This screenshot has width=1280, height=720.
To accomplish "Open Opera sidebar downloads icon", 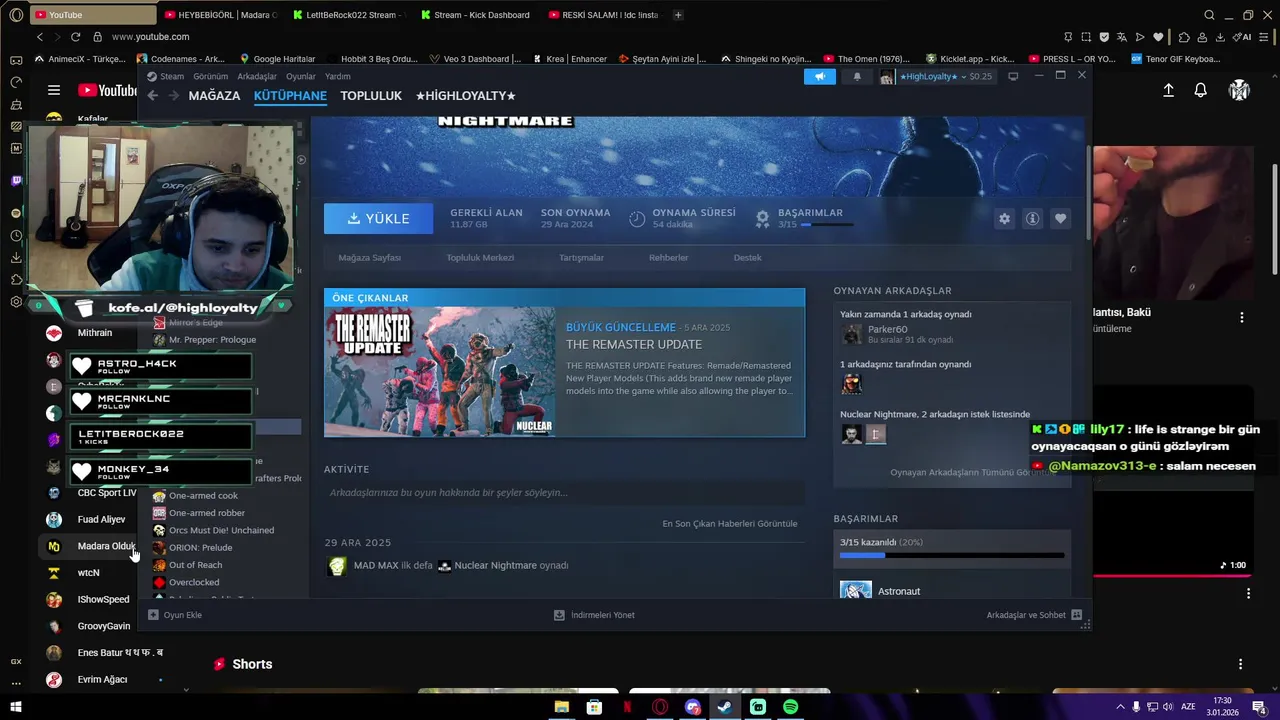I will coord(16,258).
